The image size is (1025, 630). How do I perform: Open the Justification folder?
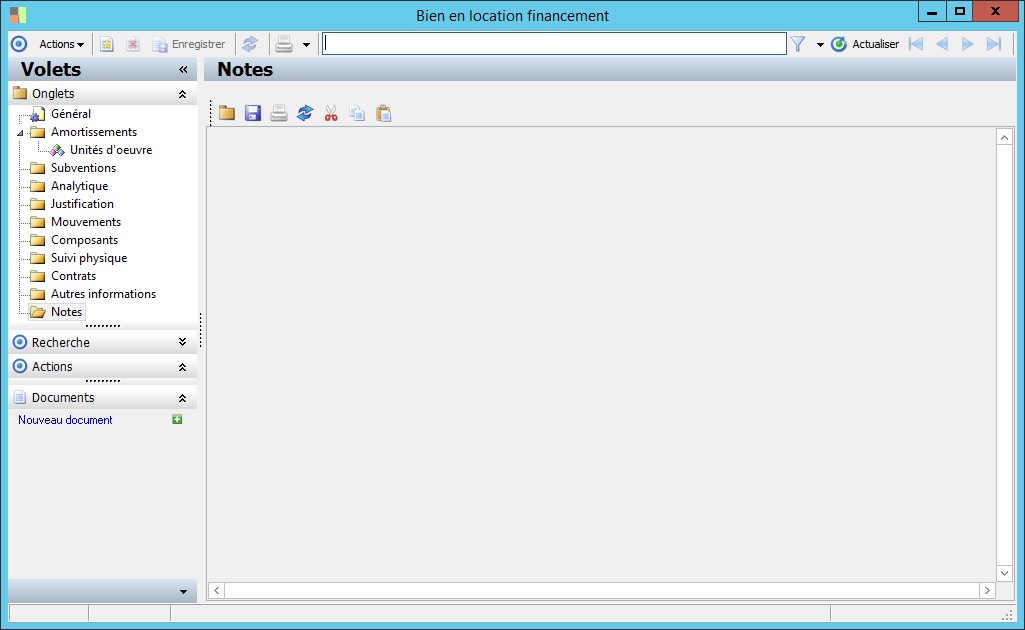[x=82, y=204]
